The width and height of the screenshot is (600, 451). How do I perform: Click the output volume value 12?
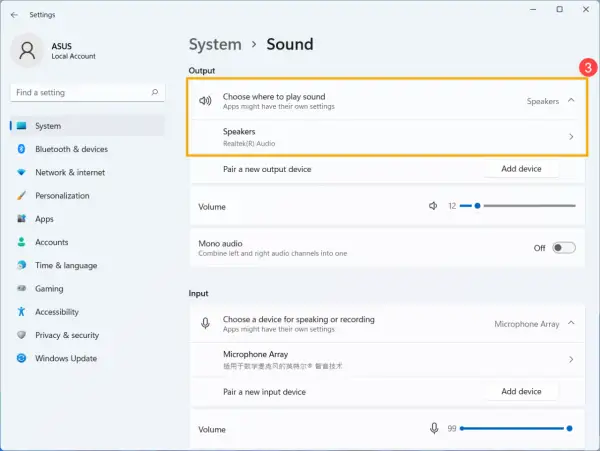coord(452,206)
